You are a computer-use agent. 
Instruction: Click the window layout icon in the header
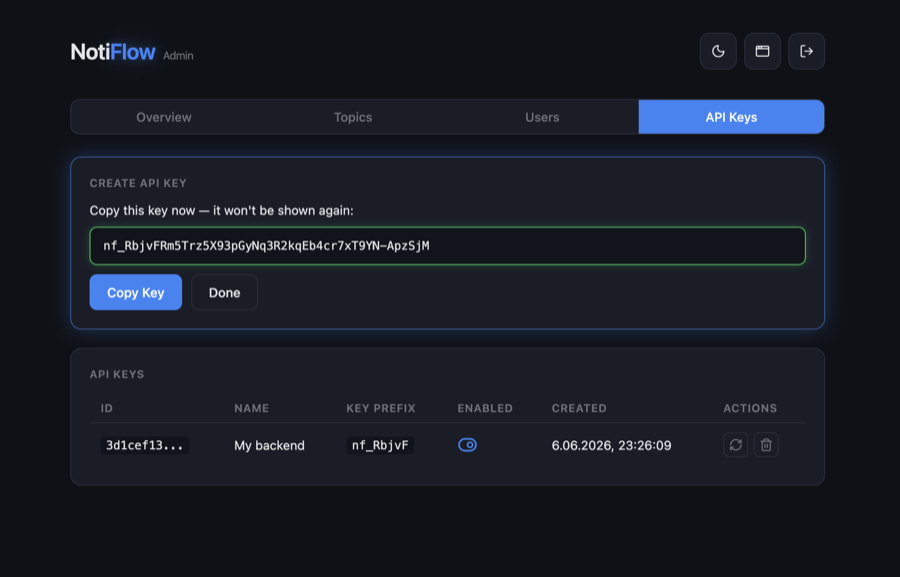click(x=762, y=51)
